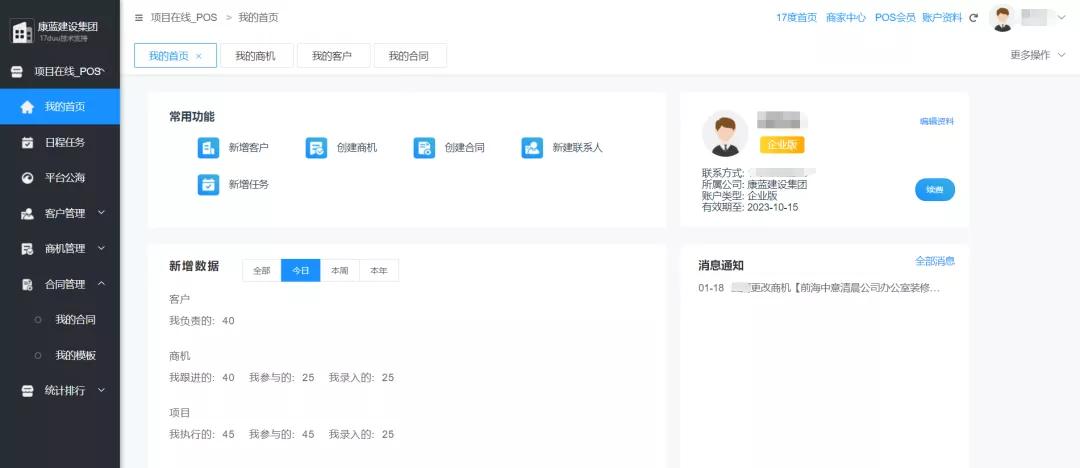Click the 新增客户 icon in 常用功能
Screen dimensions: 1080x468
(208, 147)
